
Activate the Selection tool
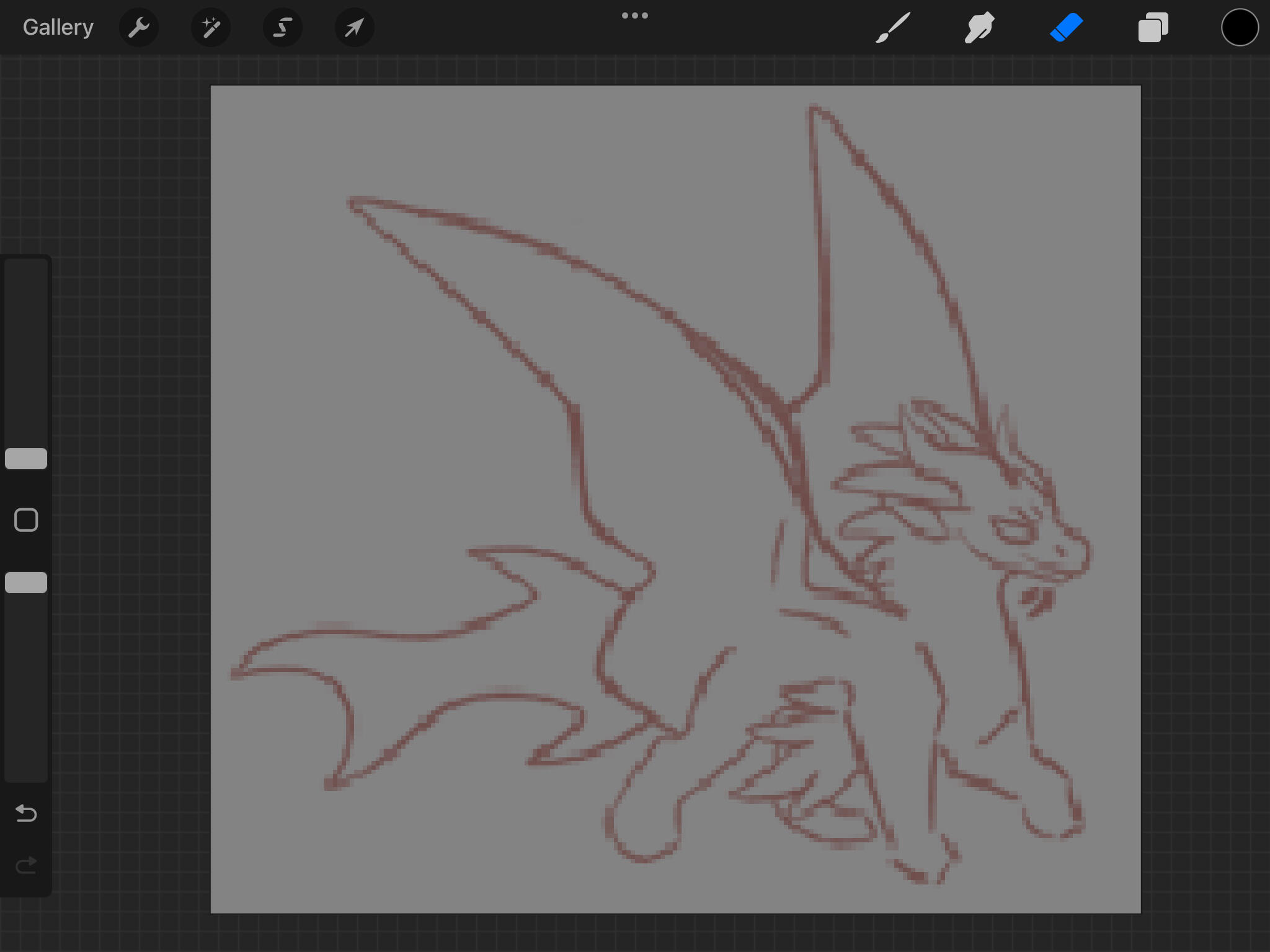click(x=283, y=27)
